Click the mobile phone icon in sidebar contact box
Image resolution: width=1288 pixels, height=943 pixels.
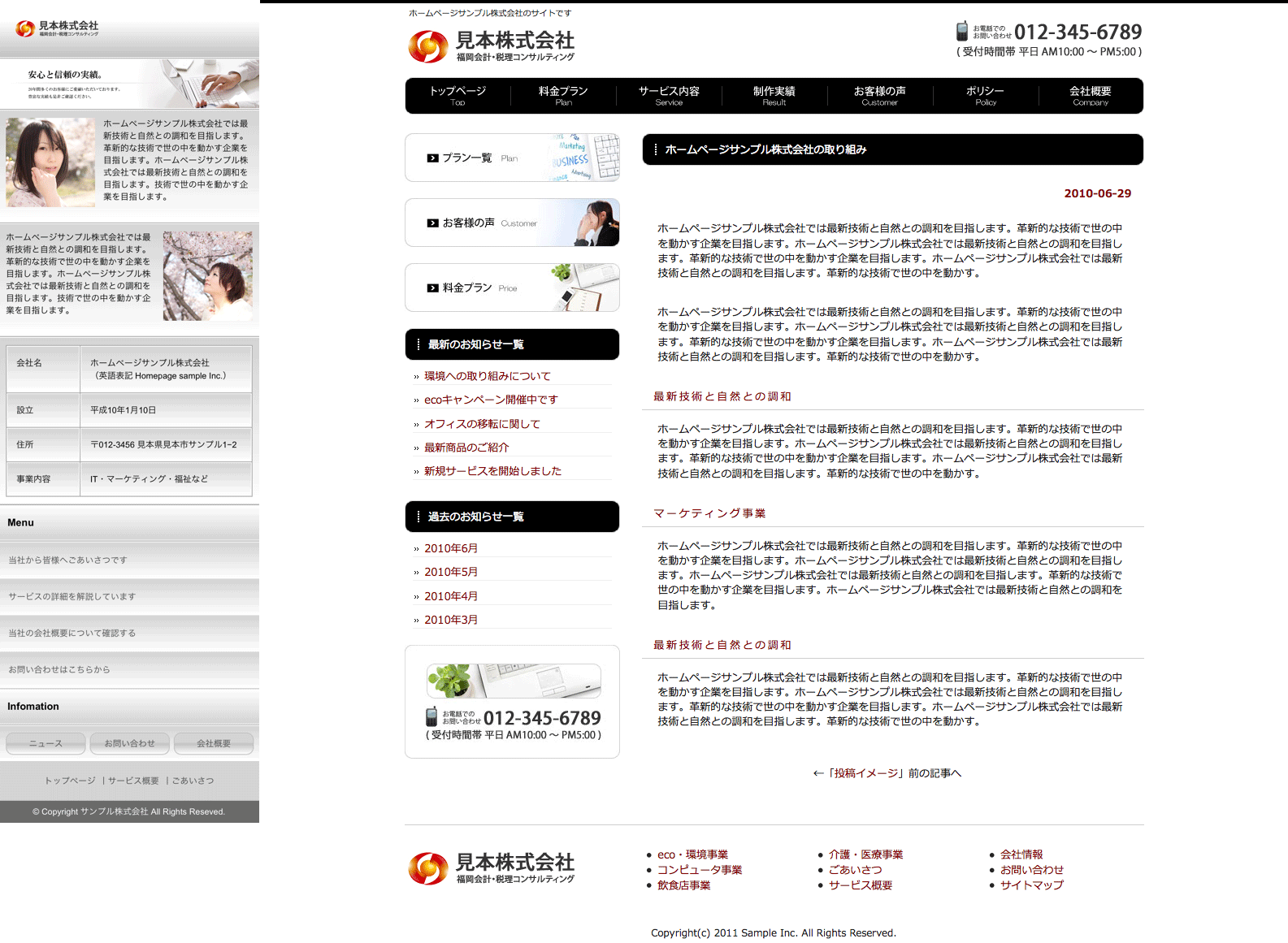(432, 717)
